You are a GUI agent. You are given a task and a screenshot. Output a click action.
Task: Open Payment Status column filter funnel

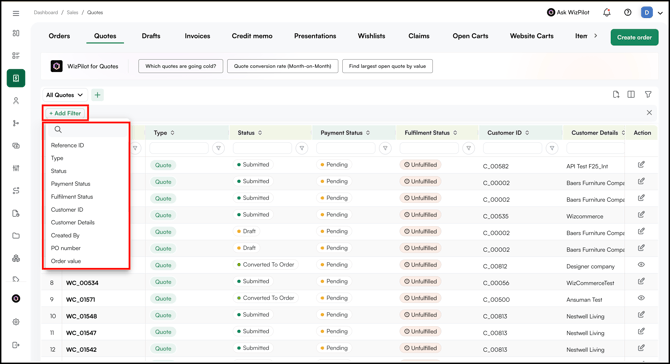click(x=385, y=148)
